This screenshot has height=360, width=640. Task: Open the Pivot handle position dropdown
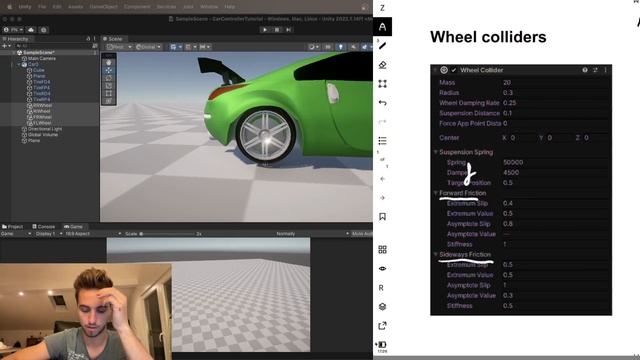pyautogui.click(x=119, y=47)
